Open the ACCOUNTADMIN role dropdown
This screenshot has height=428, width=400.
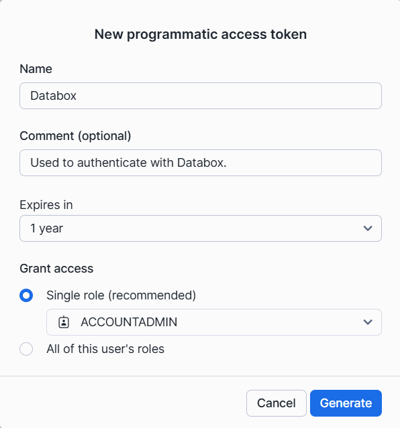pos(214,322)
